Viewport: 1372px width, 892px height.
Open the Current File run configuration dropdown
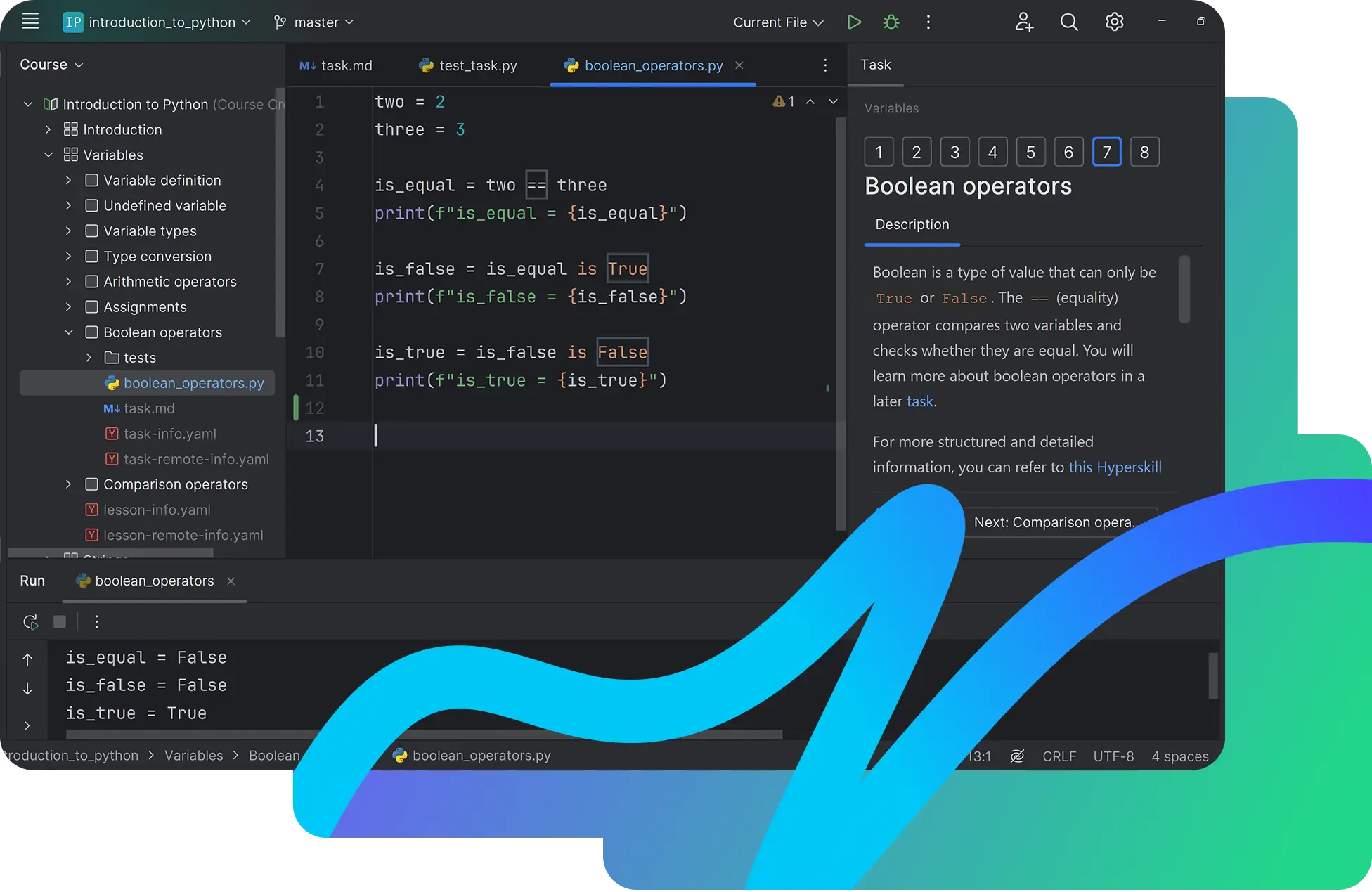click(777, 22)
